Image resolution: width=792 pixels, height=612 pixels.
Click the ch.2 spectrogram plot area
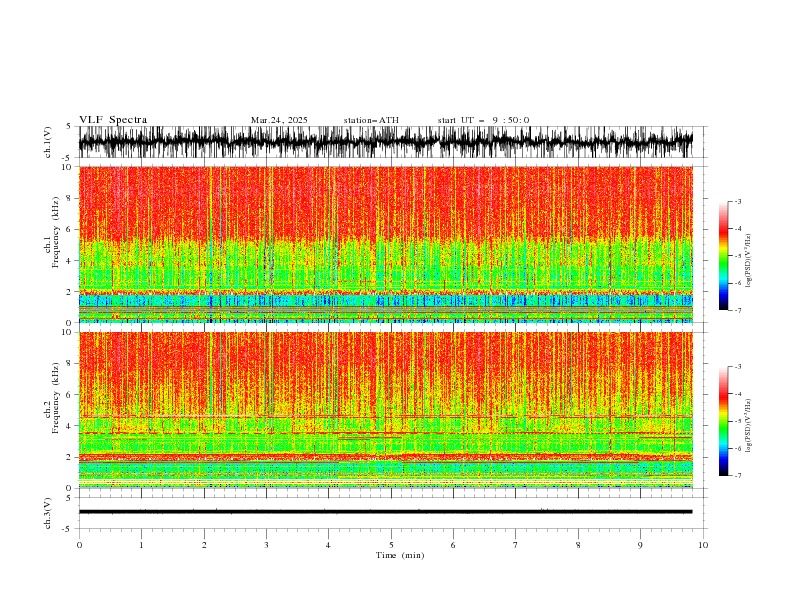385,410
